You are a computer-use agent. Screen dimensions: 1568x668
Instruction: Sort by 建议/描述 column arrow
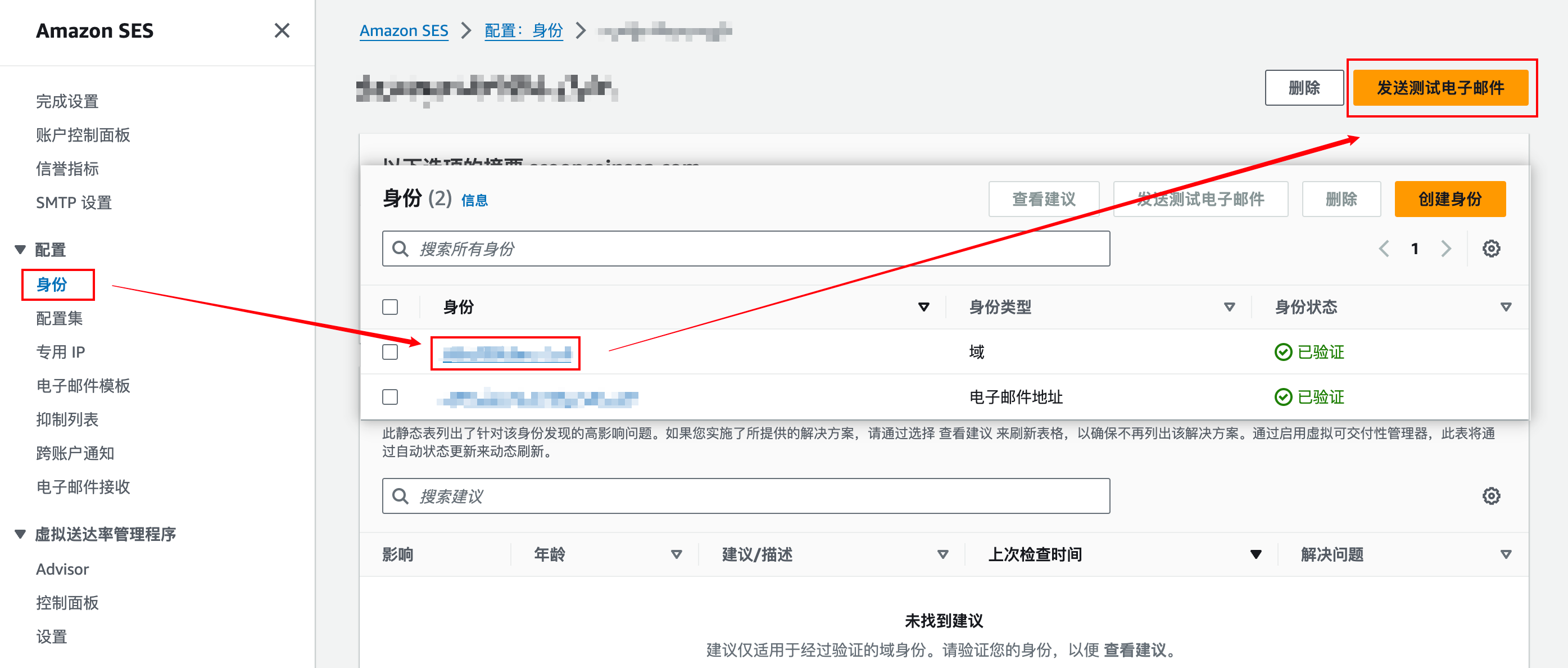tap(942, 554)
